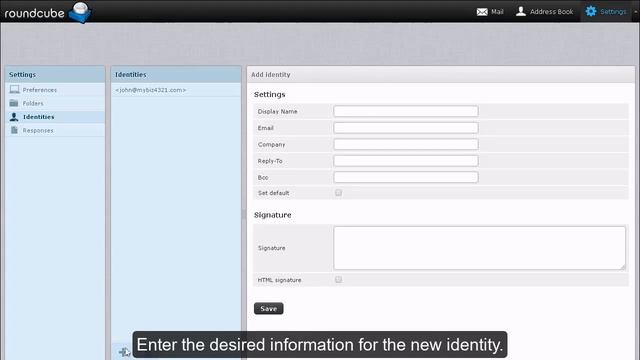
Task: Focus the Display Name field
Action: (x=406, y=111)
